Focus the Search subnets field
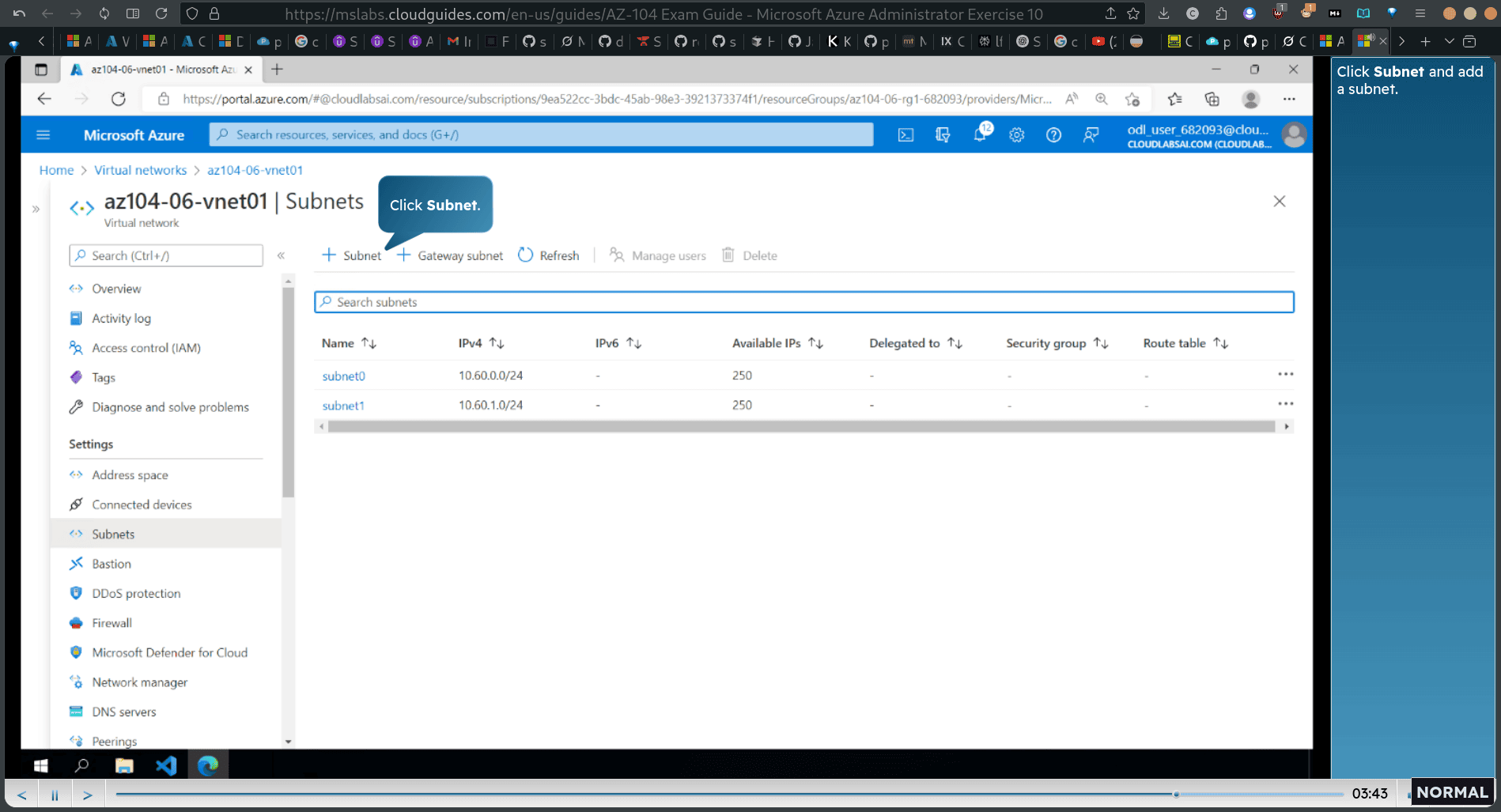Screen dimensions: 1501x812 [x=804, y=302]
